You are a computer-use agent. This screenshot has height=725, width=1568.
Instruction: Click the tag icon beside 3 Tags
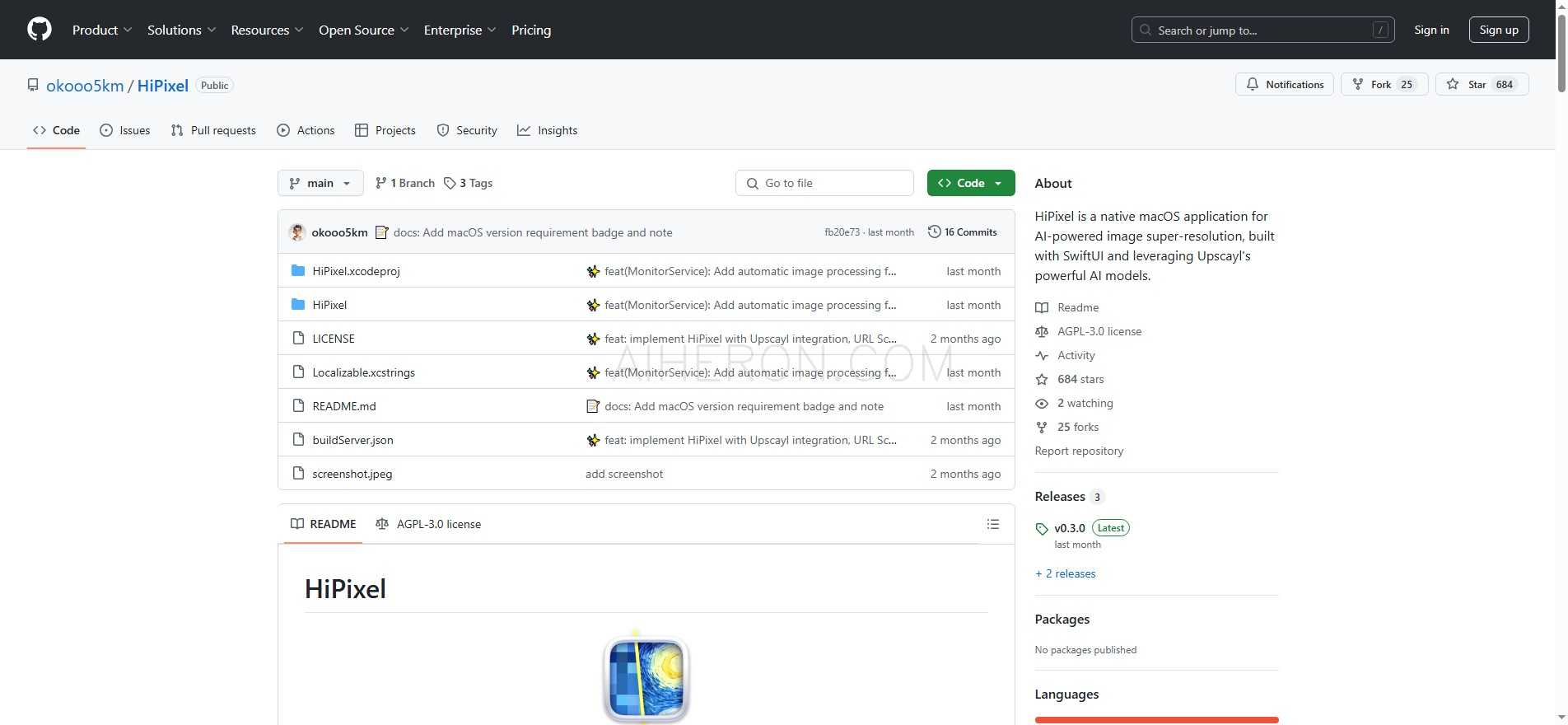coord(450,183)
